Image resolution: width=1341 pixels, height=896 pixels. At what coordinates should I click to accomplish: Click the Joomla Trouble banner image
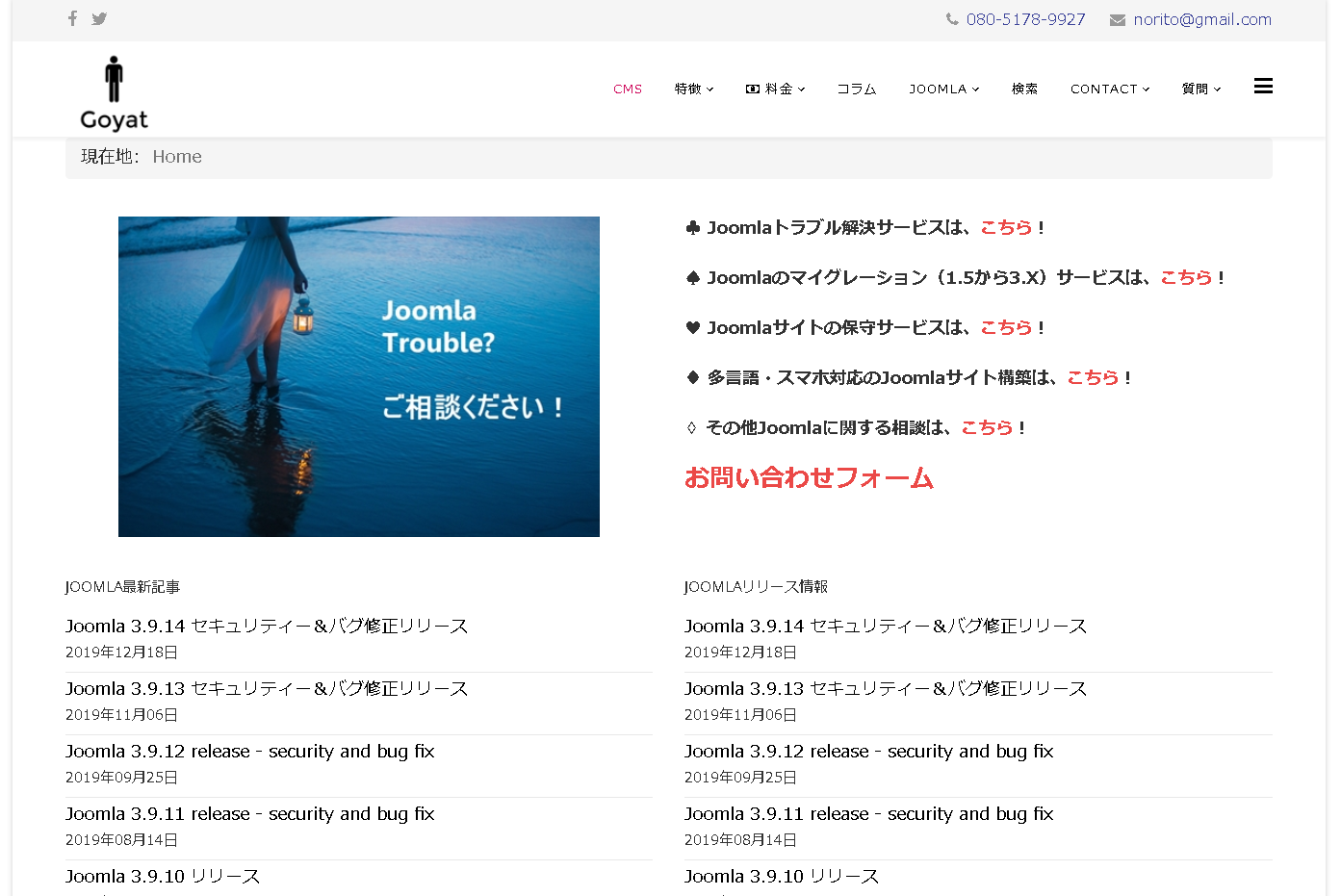358,376
